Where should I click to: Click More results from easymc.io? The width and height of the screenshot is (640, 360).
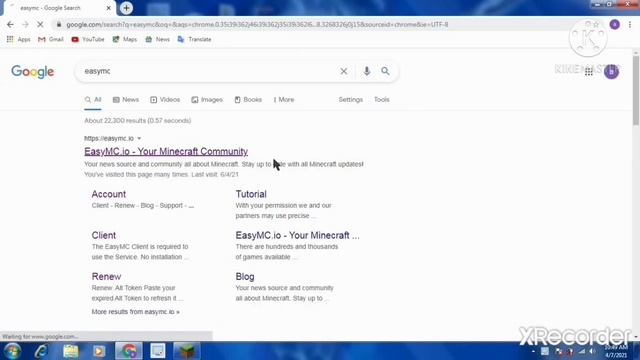[136, 312]
